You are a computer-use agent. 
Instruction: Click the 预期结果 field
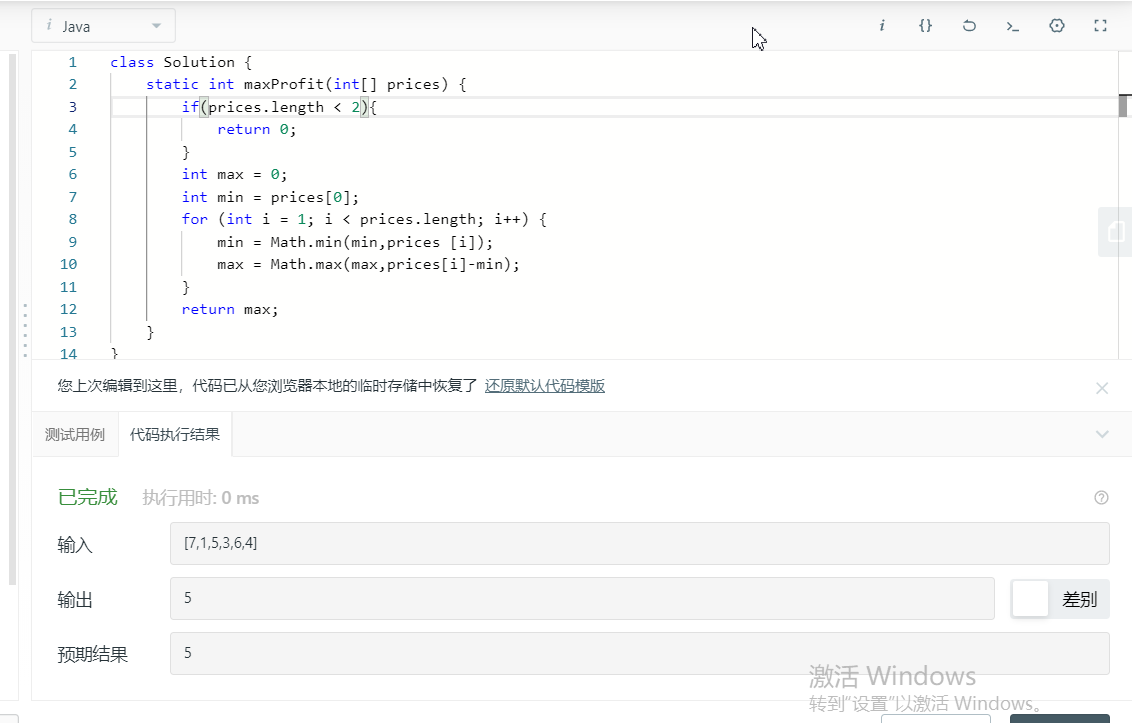click(640, 654)
